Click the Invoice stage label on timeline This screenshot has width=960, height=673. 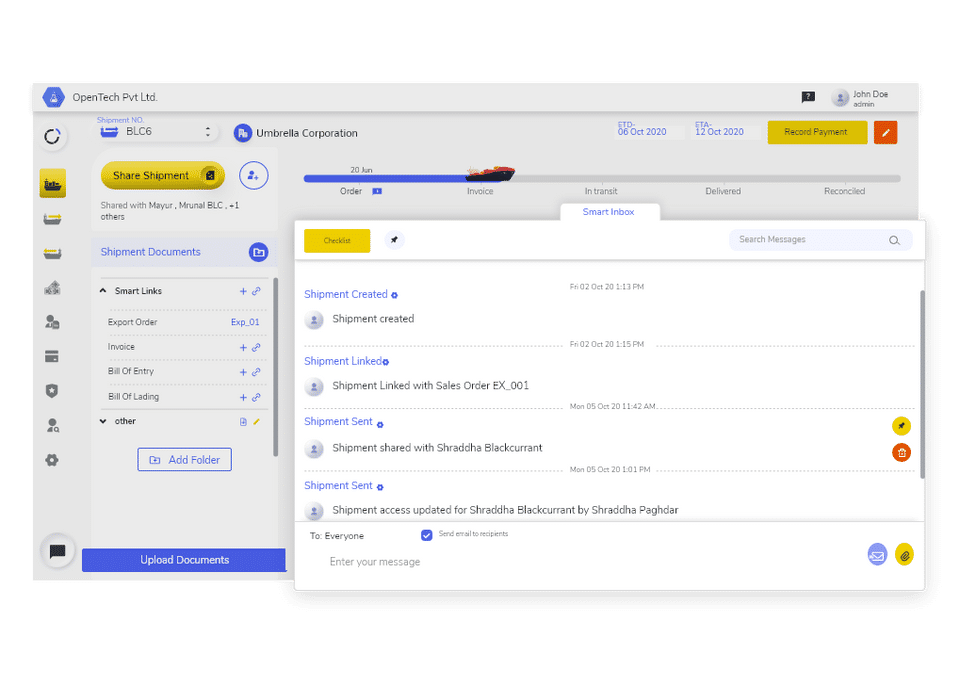click(480, 192)
